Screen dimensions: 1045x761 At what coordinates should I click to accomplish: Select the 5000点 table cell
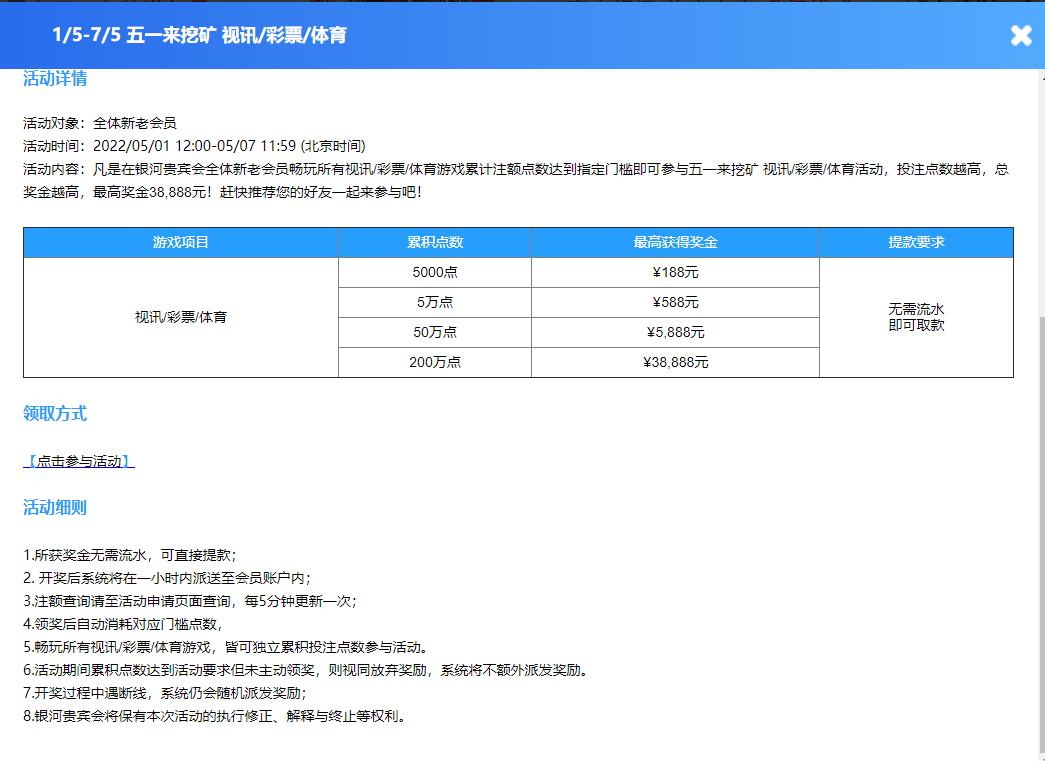435,272
